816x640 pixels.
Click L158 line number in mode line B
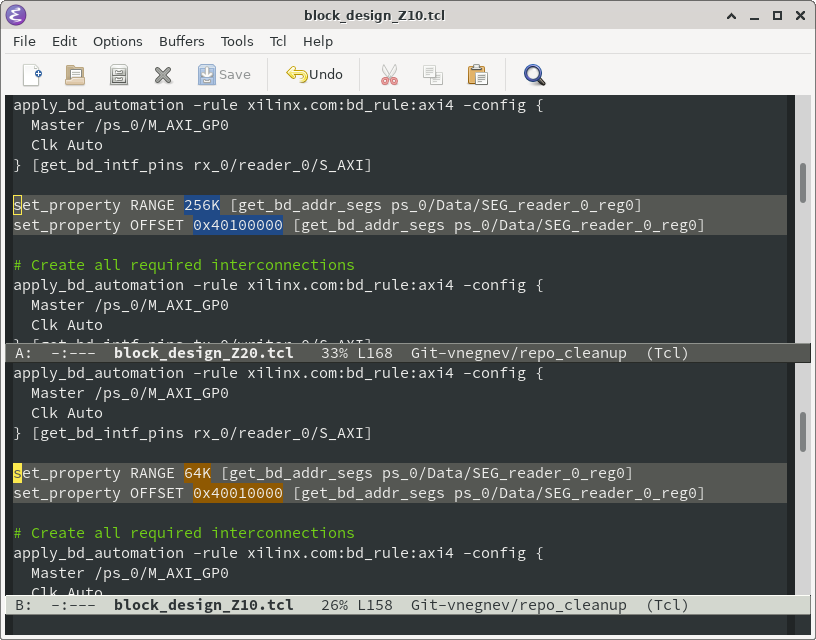375,605
